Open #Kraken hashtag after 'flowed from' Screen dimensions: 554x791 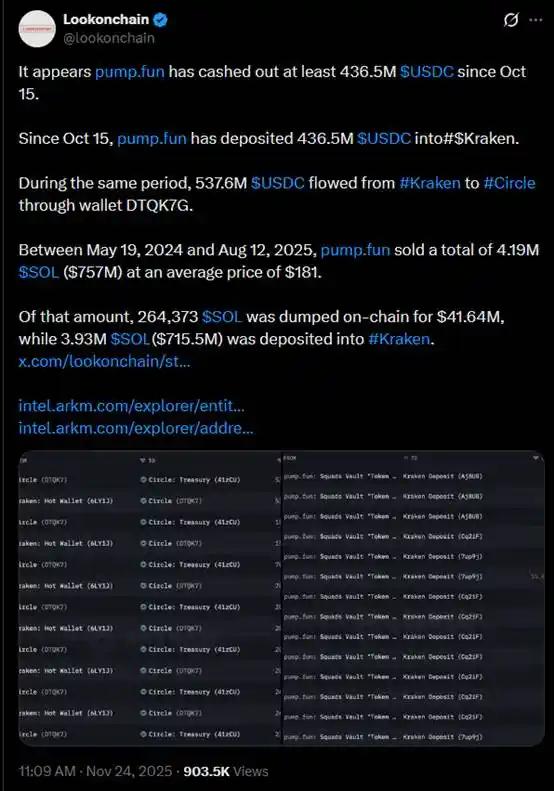click(430, 183)
